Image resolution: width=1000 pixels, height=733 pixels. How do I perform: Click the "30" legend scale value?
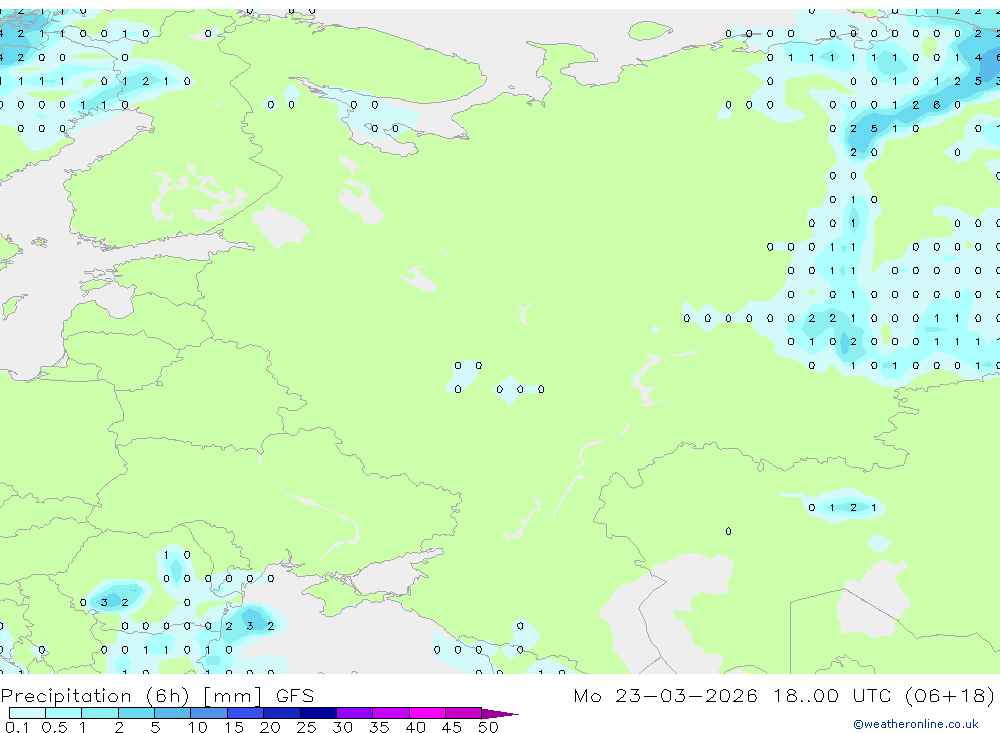point(342,727)
